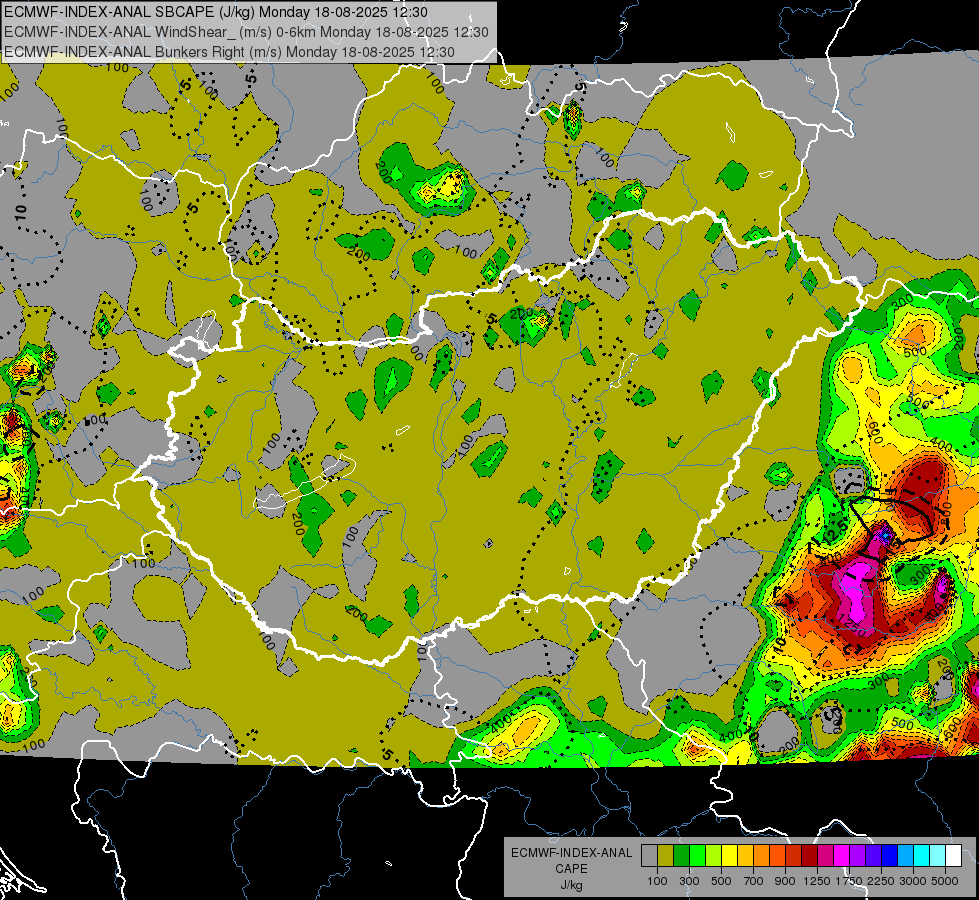Screen dimensions: 979x900
Task: Click the sky blue swatch left of 3000
Action: pos(905,856)
